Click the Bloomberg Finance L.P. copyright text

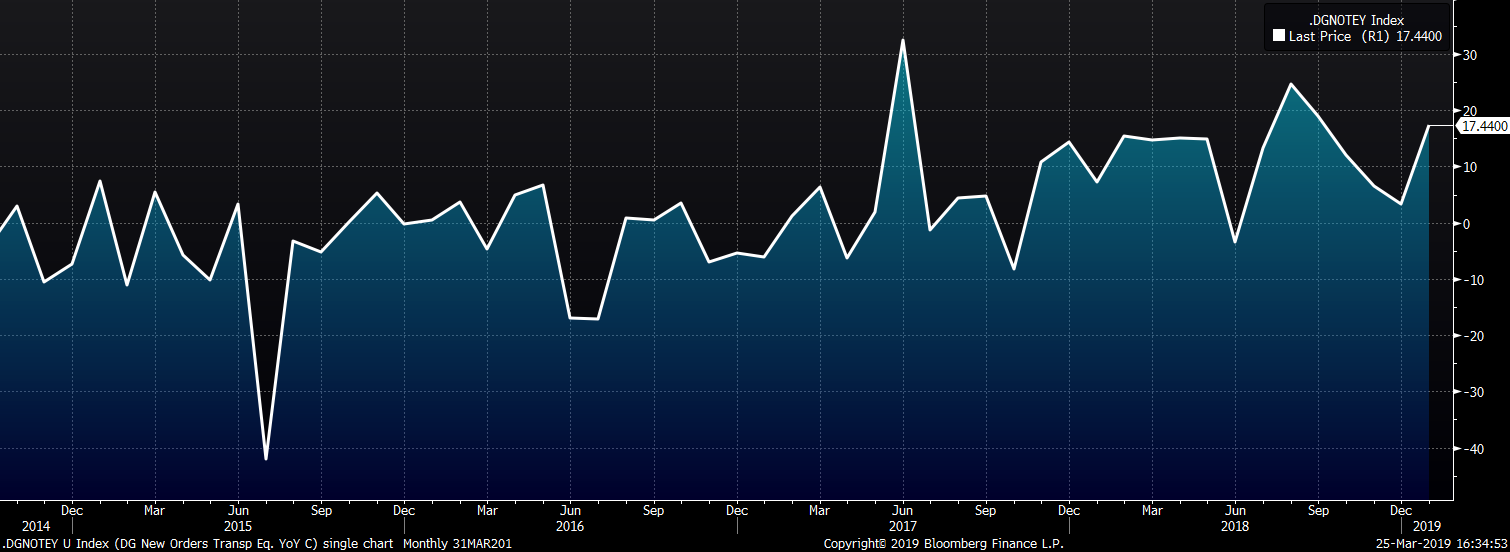click(943, 543)
